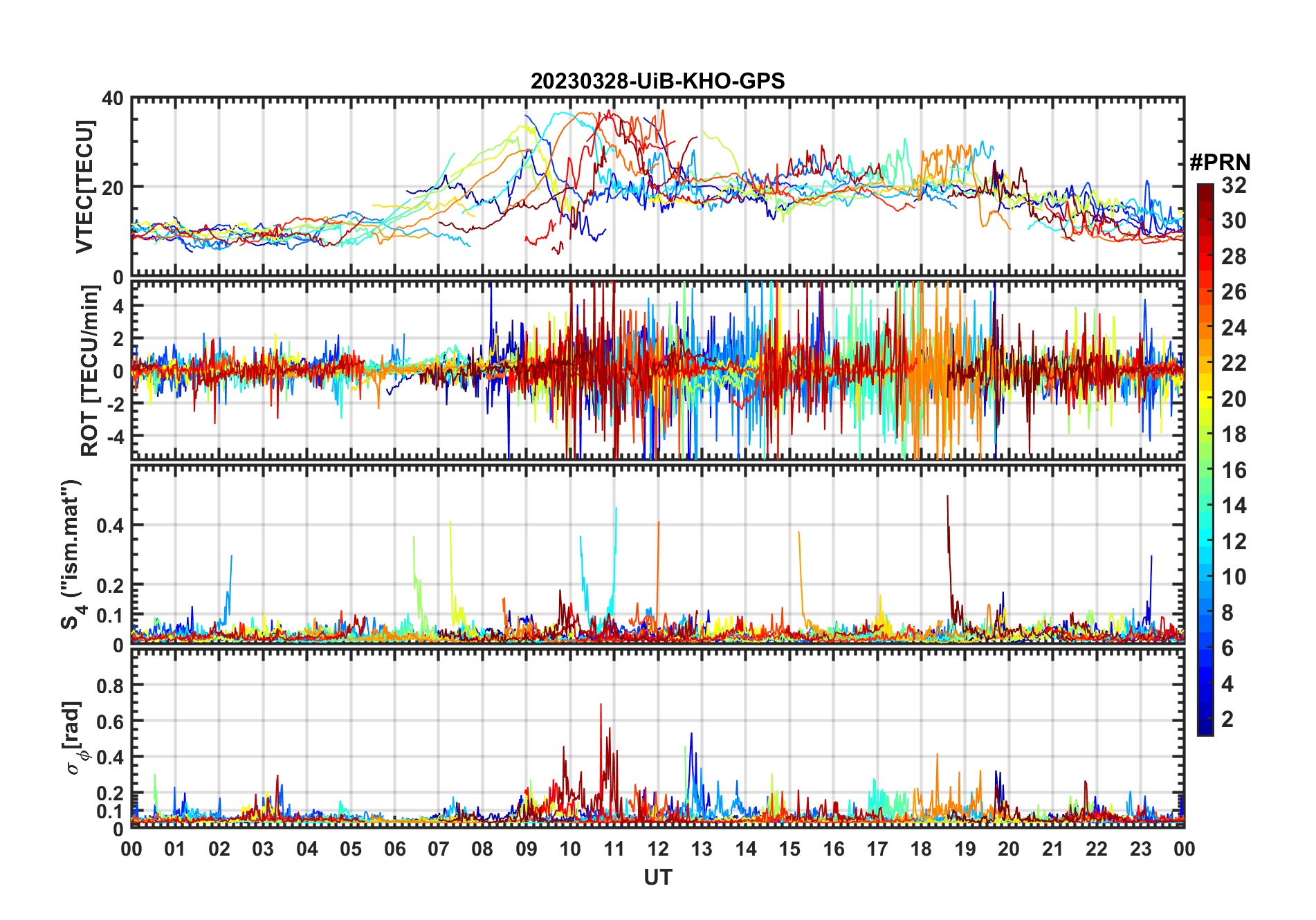The image size is (1316, 920).
Task: Click the 0.8 tick on the sigma-phi axis
Action: (111, 686)
